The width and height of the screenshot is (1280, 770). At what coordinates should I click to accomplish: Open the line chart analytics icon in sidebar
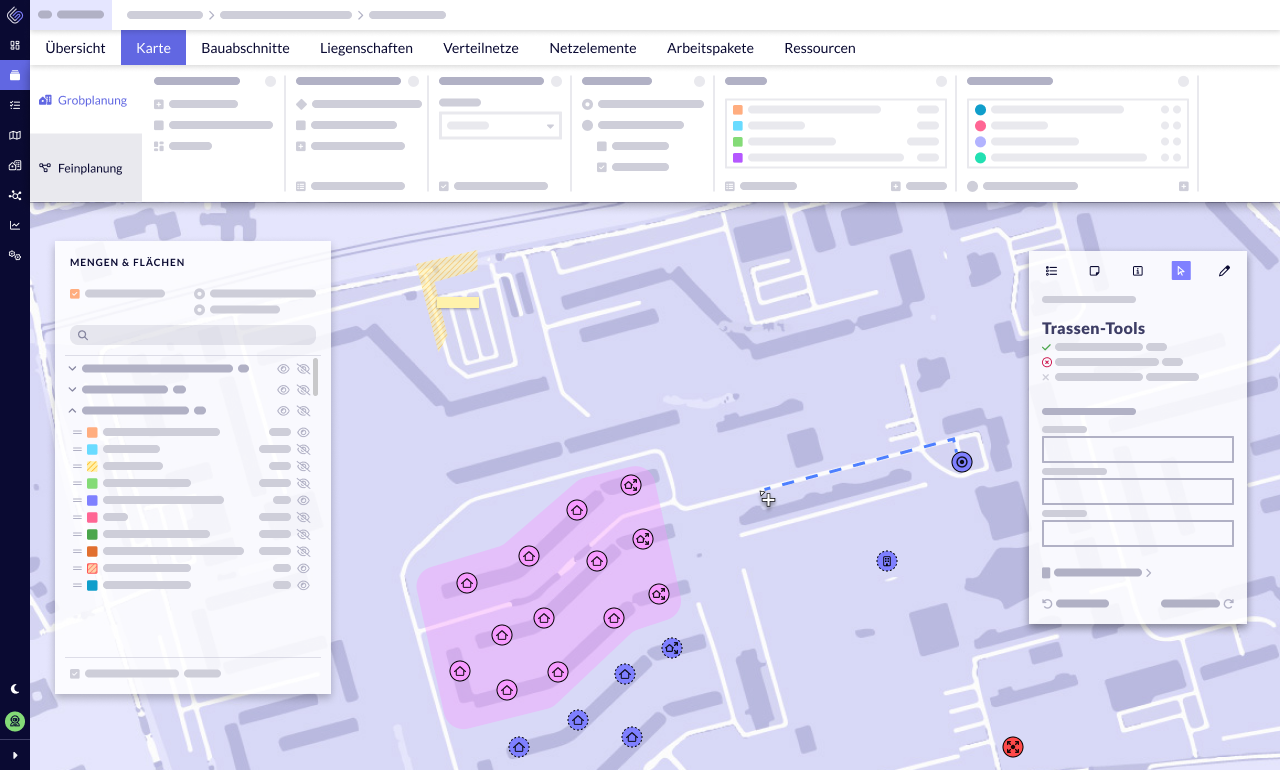coord(15,225)
